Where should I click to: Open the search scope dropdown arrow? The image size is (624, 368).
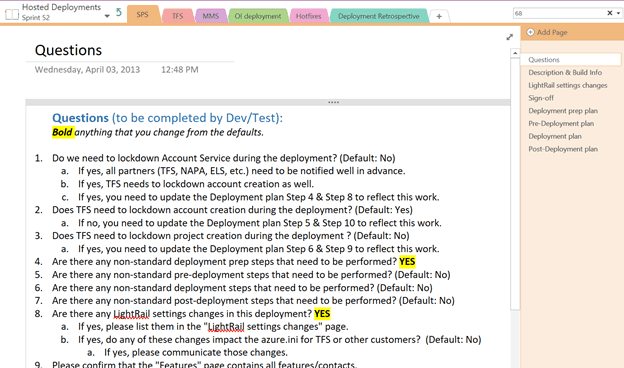tap(618, 13)
